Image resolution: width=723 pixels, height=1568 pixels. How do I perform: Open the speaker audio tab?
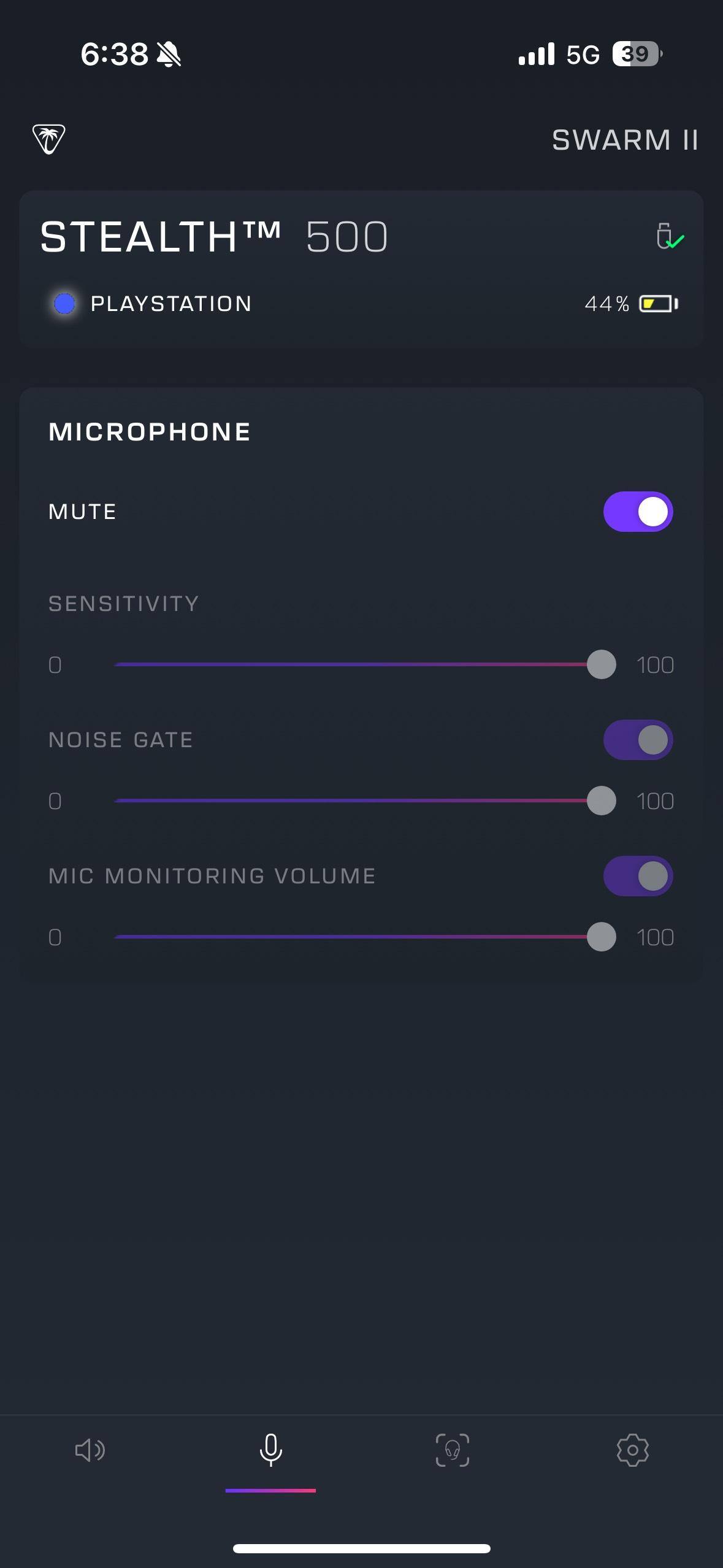[x=90, y=1450]
